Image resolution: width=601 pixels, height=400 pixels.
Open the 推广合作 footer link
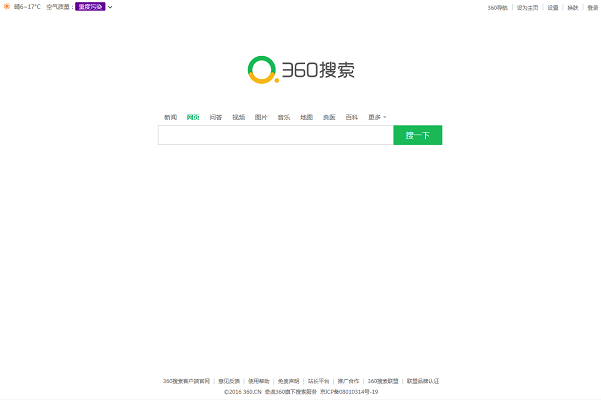click(348, 381)
